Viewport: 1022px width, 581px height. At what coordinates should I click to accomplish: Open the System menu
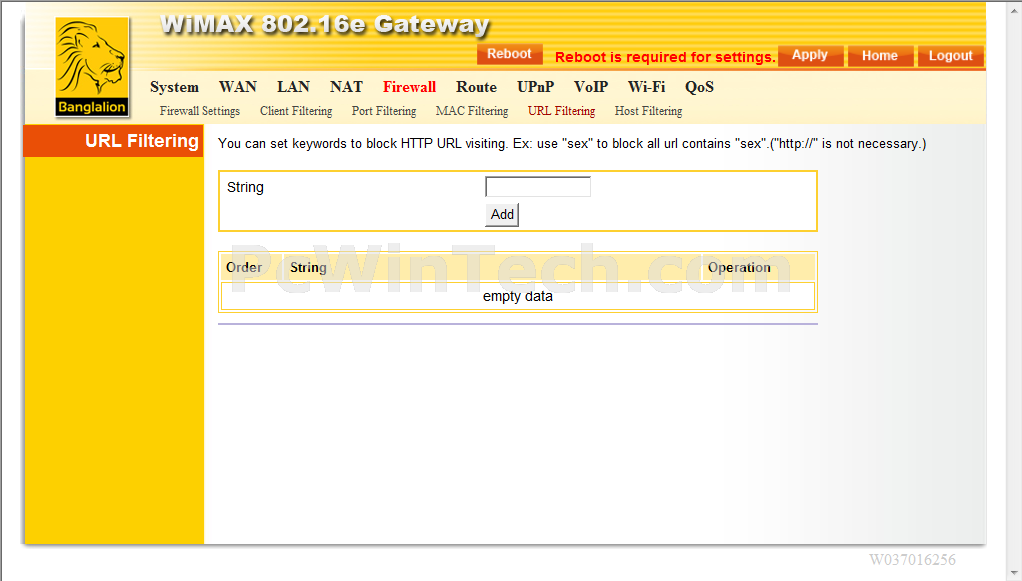(174, 87)
